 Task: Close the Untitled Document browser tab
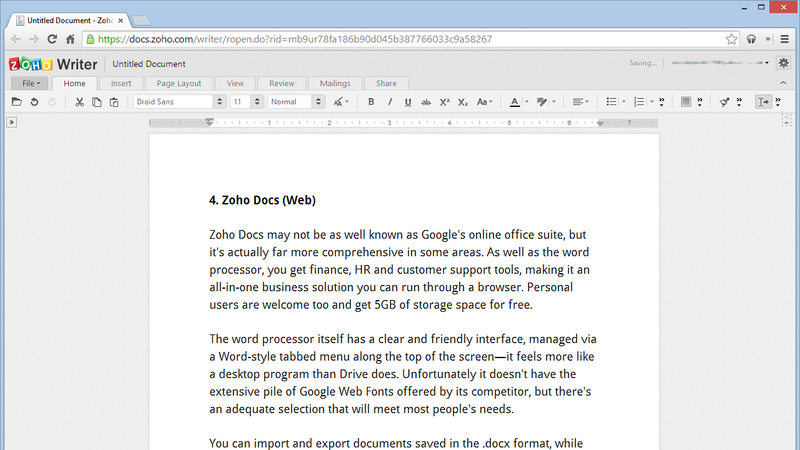[x=120, y=21]
